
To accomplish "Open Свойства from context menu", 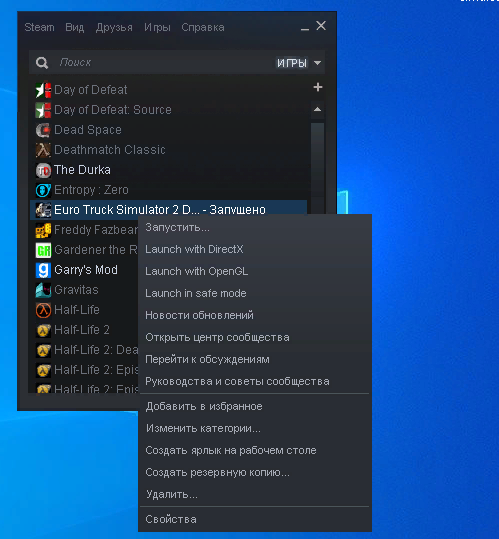I will tap(255, 519).
